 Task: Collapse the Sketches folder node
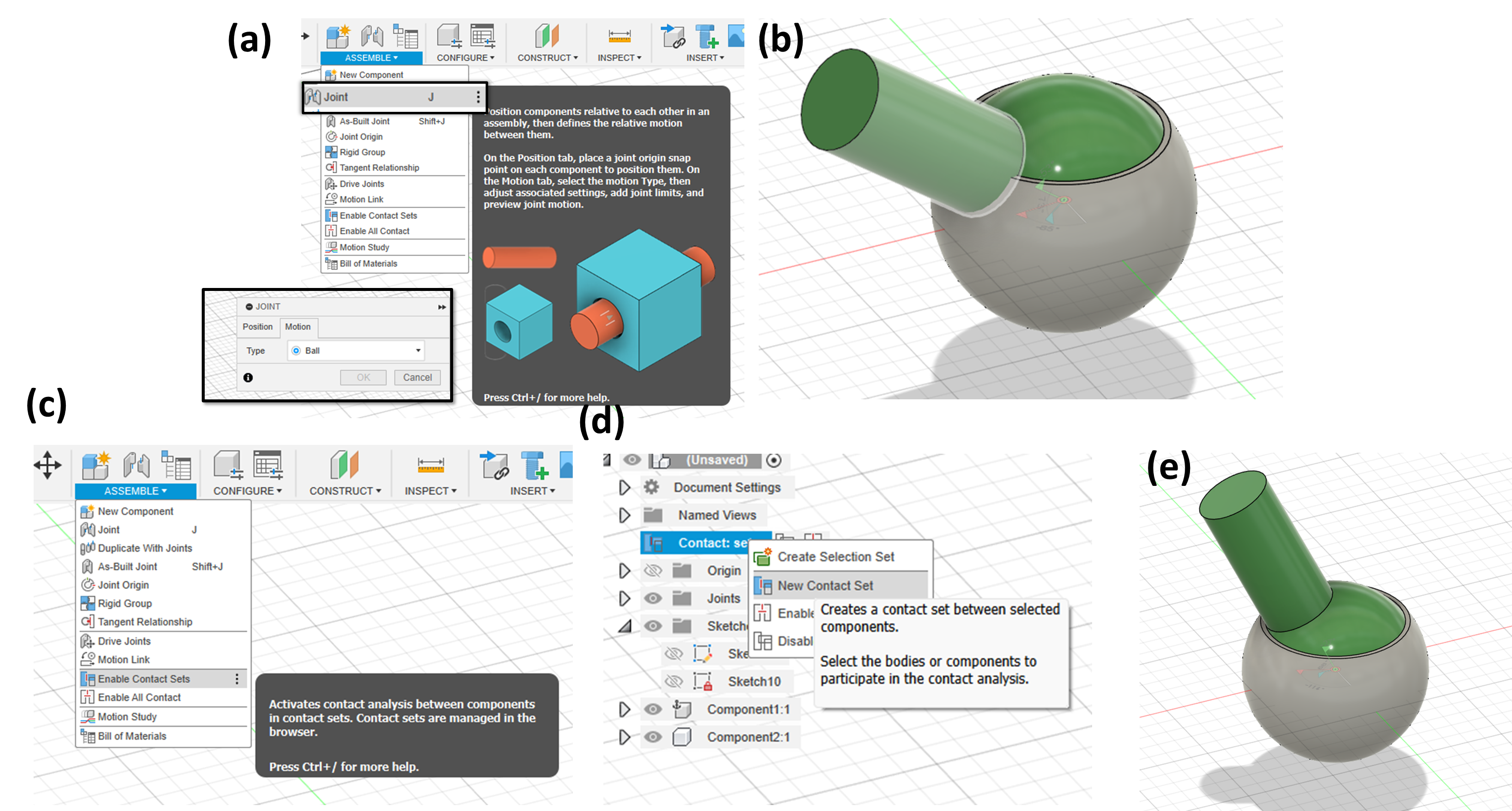[625, 626]
